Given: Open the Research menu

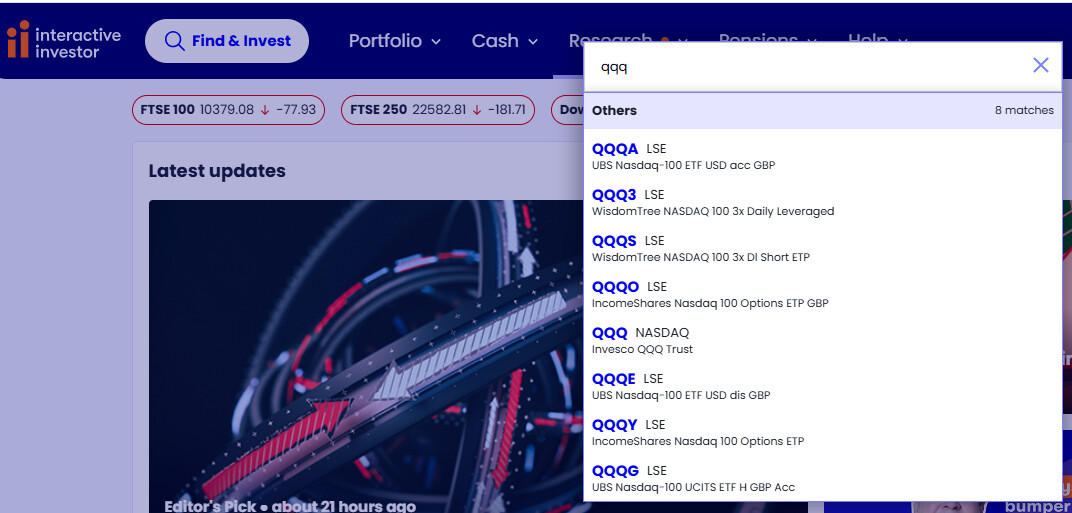Looking at the screenshot, I should [628, 40].
